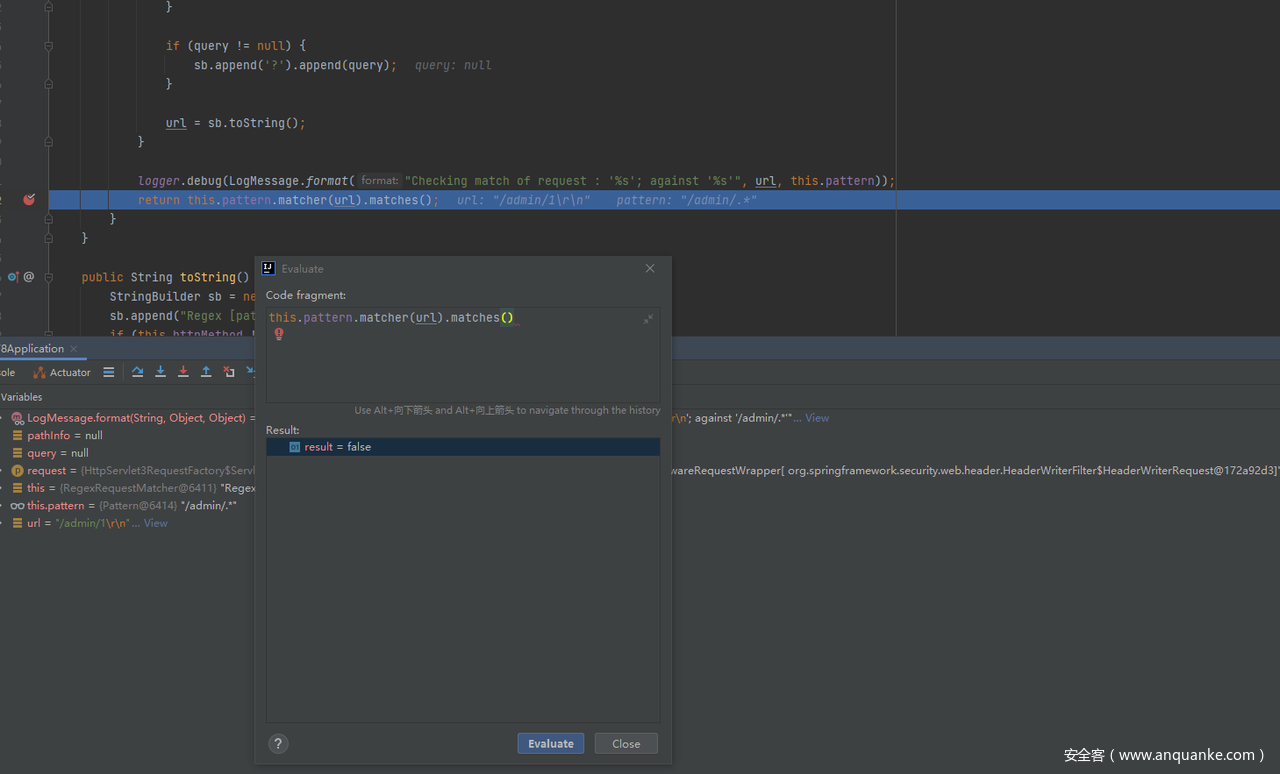Click the Step Over debugger icon

tap(137, 372)
